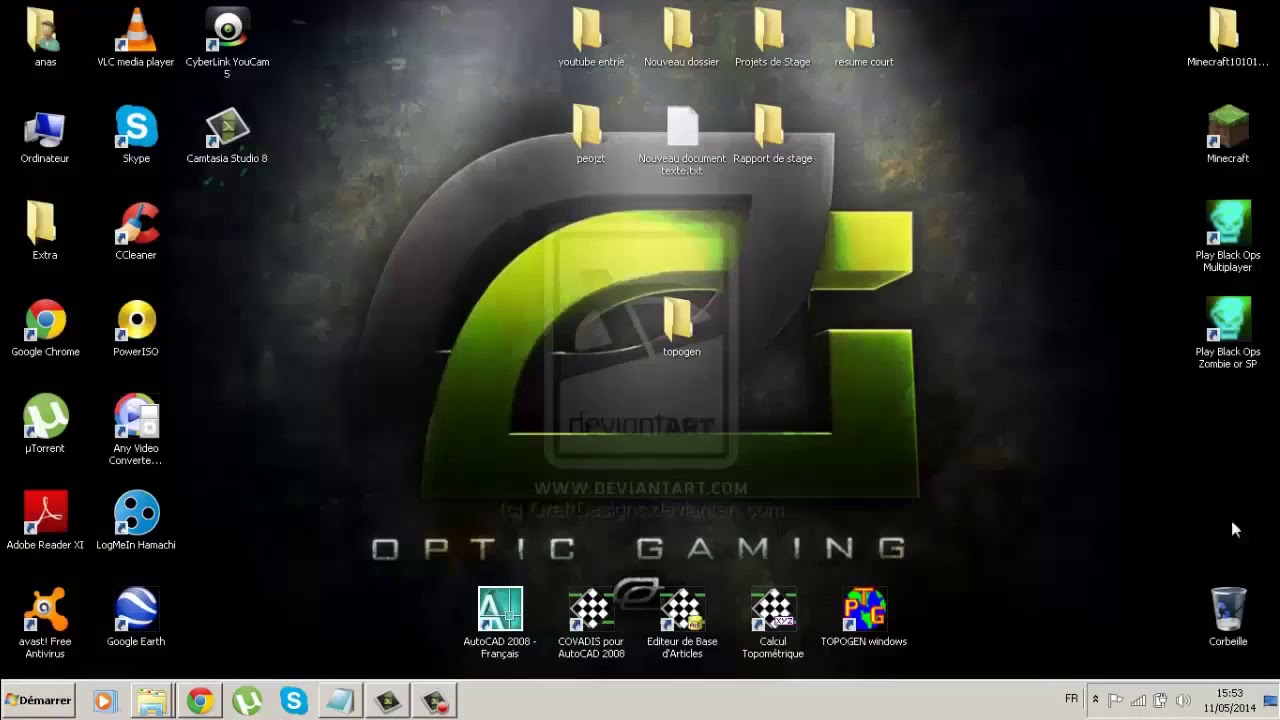Launch PowerISO from the desktop

(136, 328)
